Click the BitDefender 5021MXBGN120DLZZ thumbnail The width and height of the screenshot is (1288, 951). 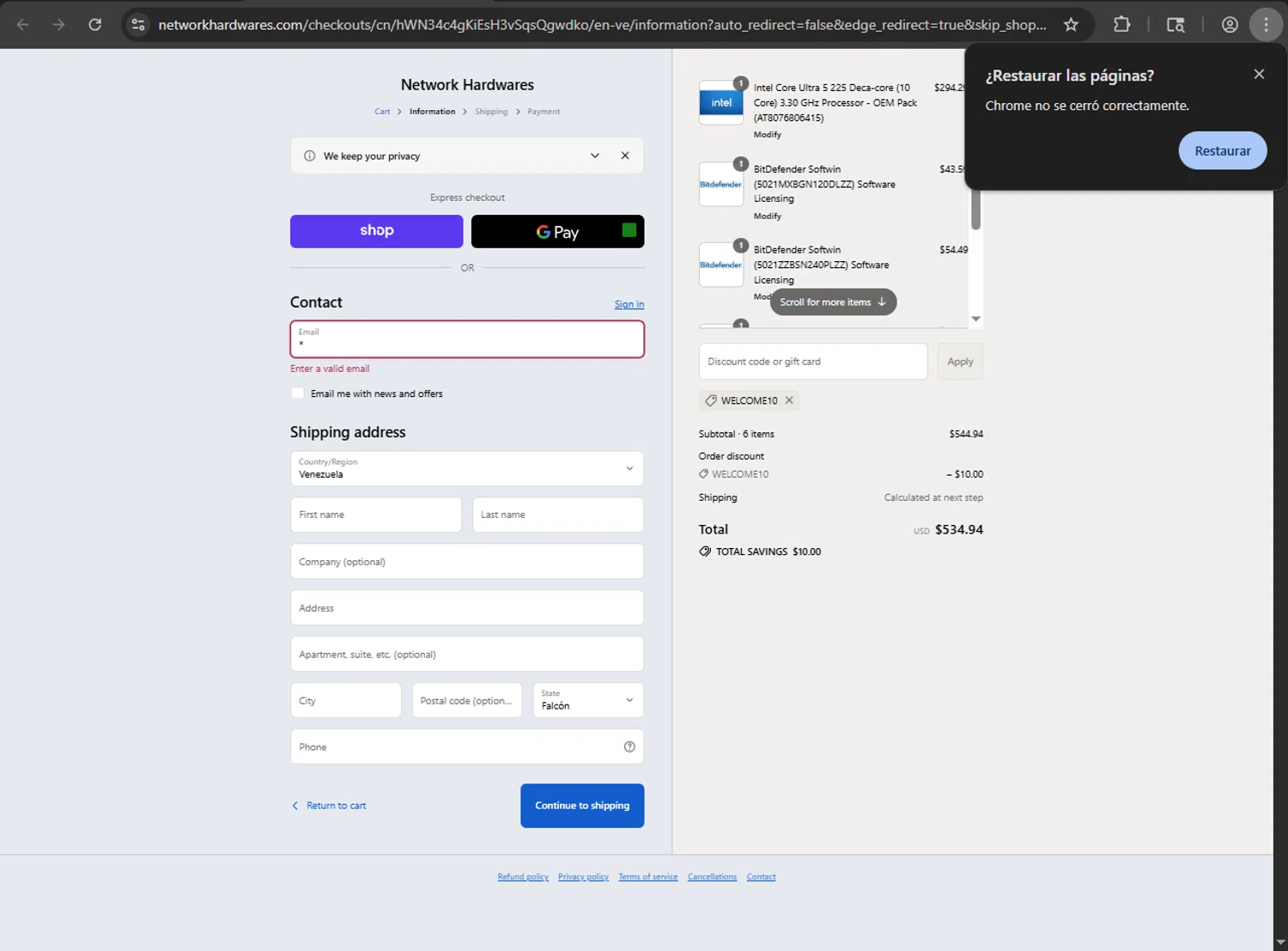721,184
